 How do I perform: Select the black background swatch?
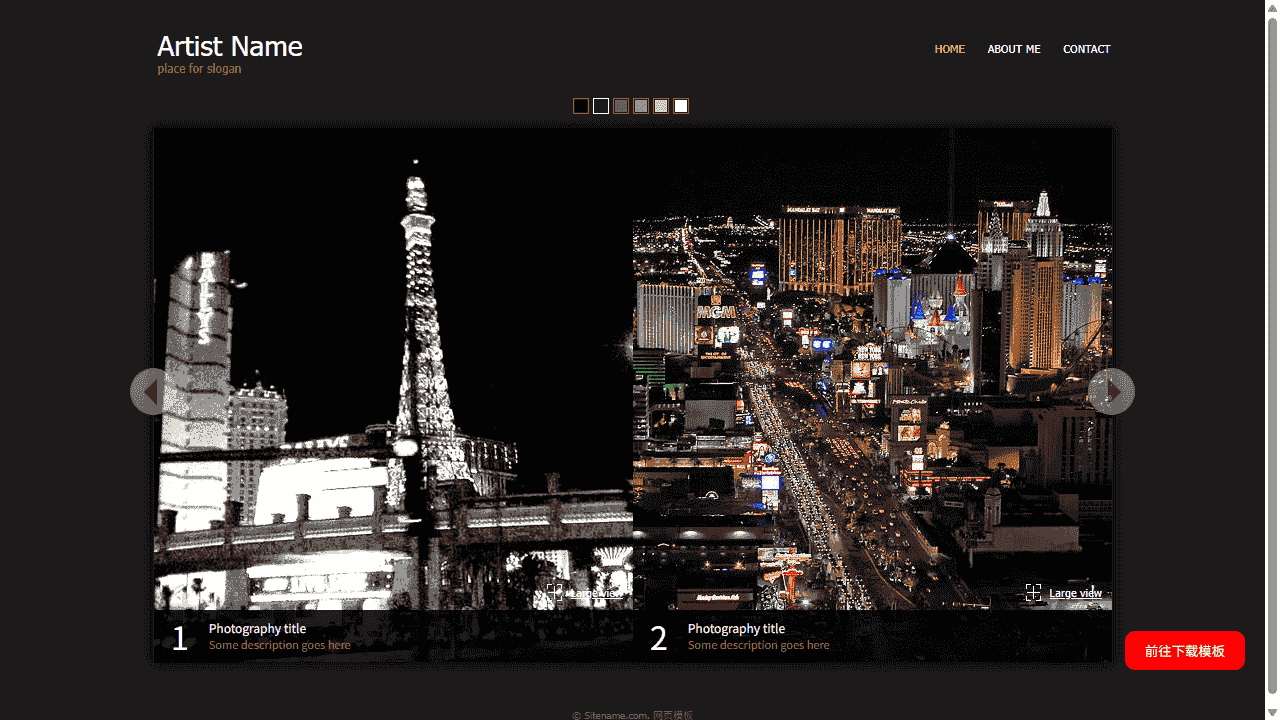(x=581, y=106)
